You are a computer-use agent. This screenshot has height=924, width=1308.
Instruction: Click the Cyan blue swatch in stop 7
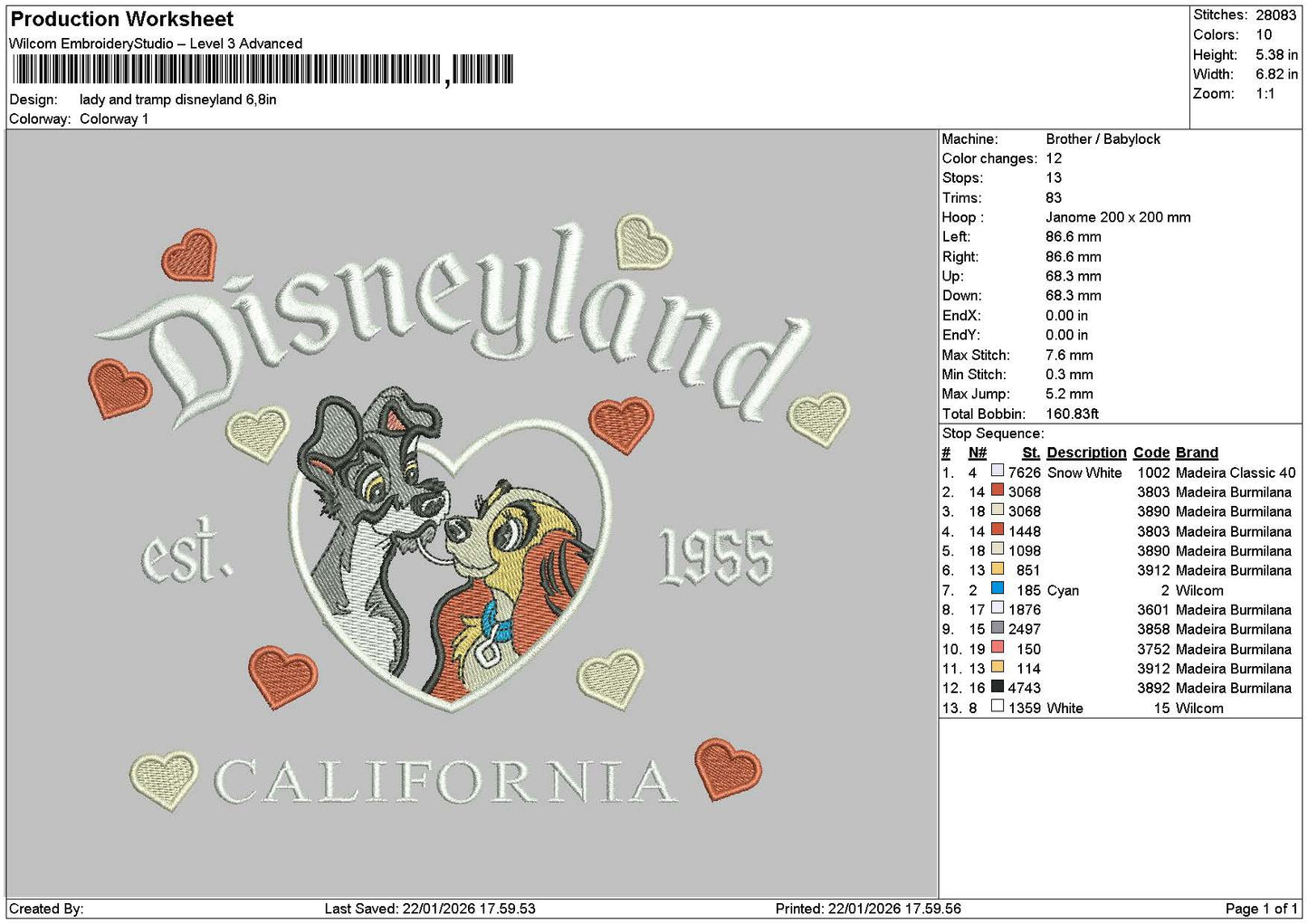(x=998, y=589)
